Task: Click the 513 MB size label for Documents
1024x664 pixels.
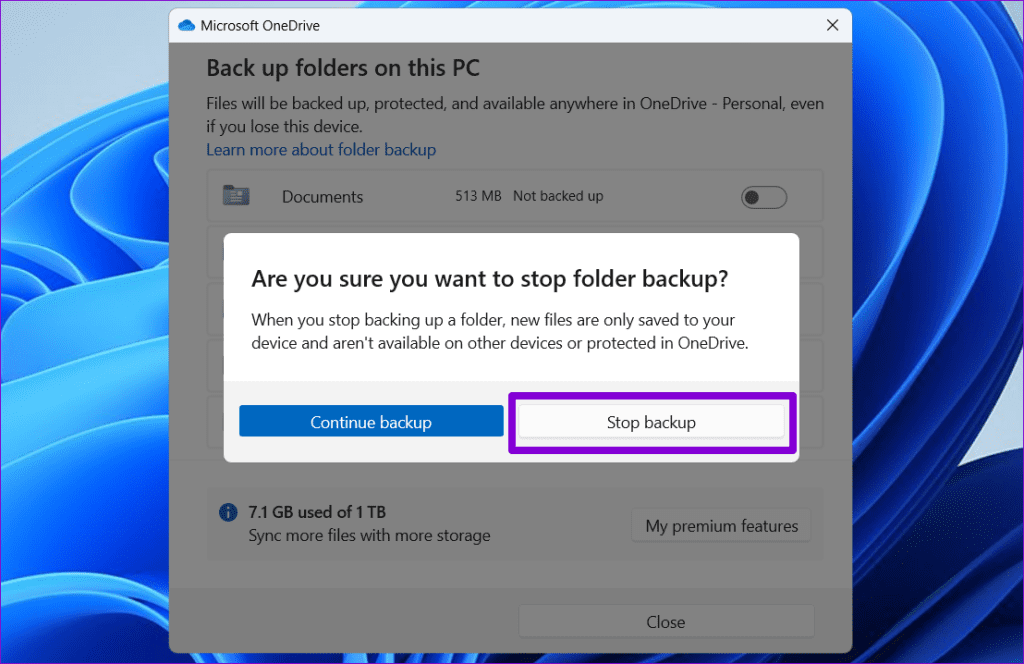Action: click(x=478, y=196)
